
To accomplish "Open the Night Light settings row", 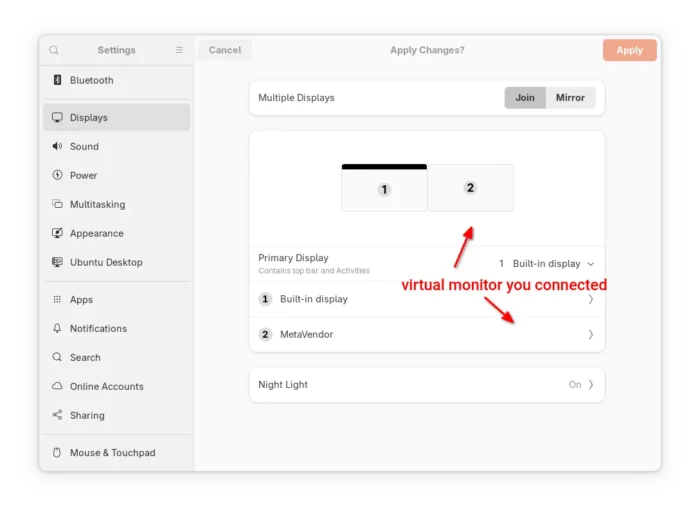I will pos(426,384).
